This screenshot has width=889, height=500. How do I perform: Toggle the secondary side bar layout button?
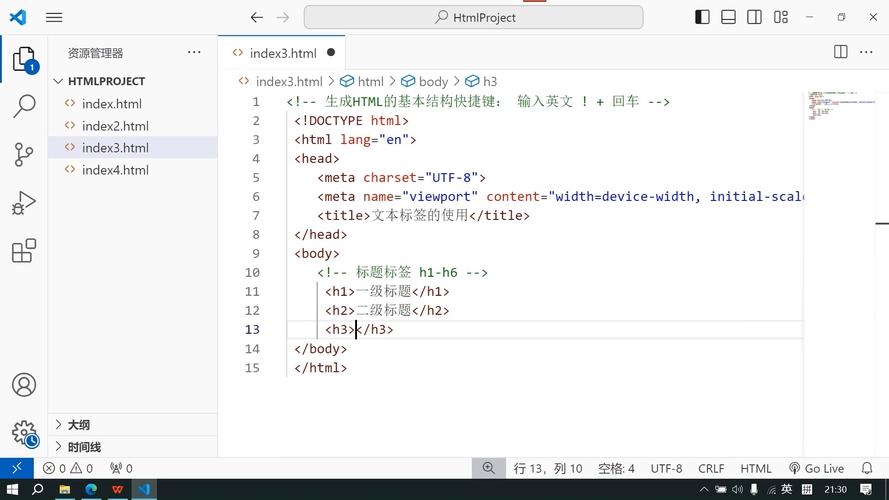(754, 17)
